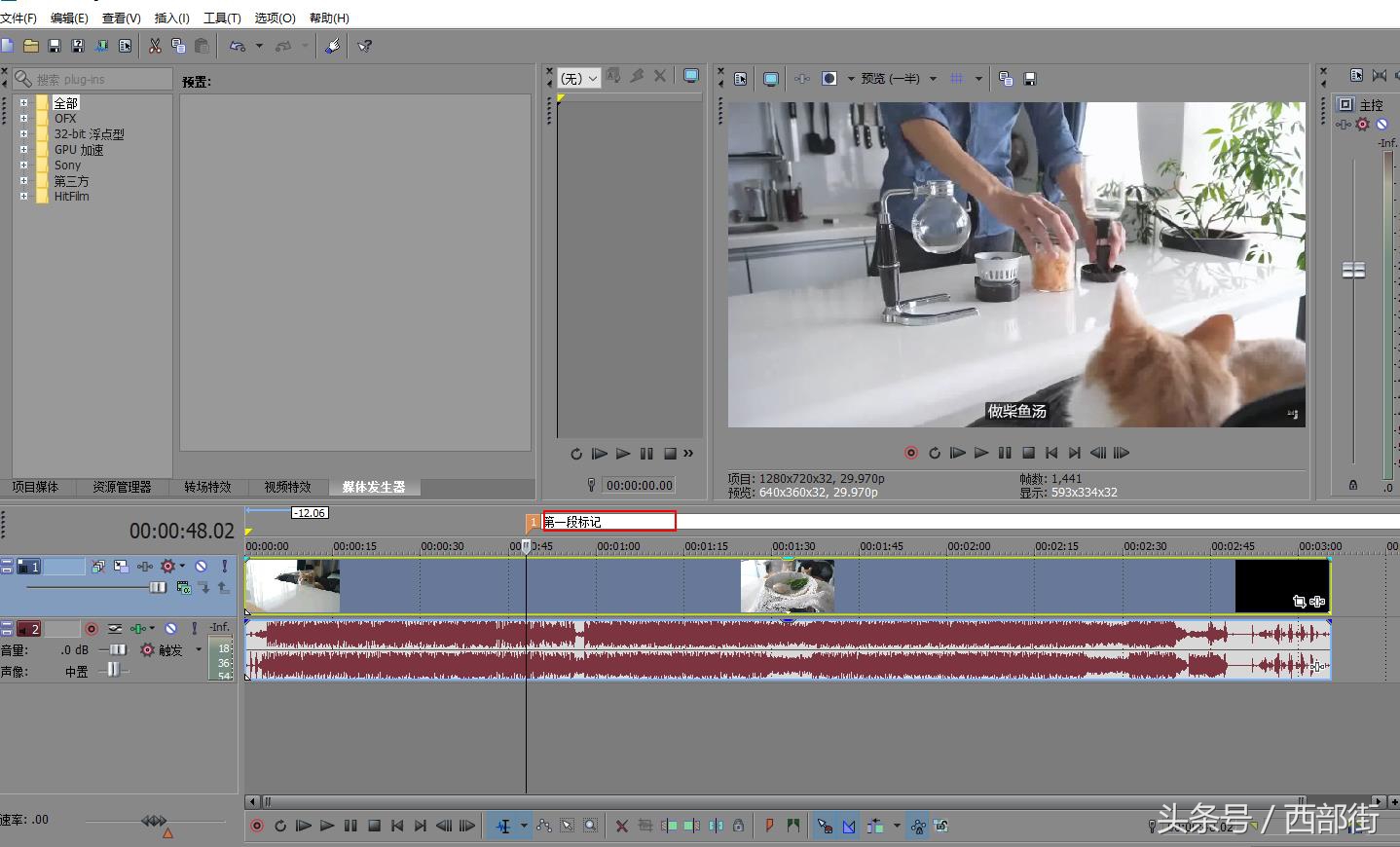Click the lock event icon in timeline toolbar

[x=739, y=826]
